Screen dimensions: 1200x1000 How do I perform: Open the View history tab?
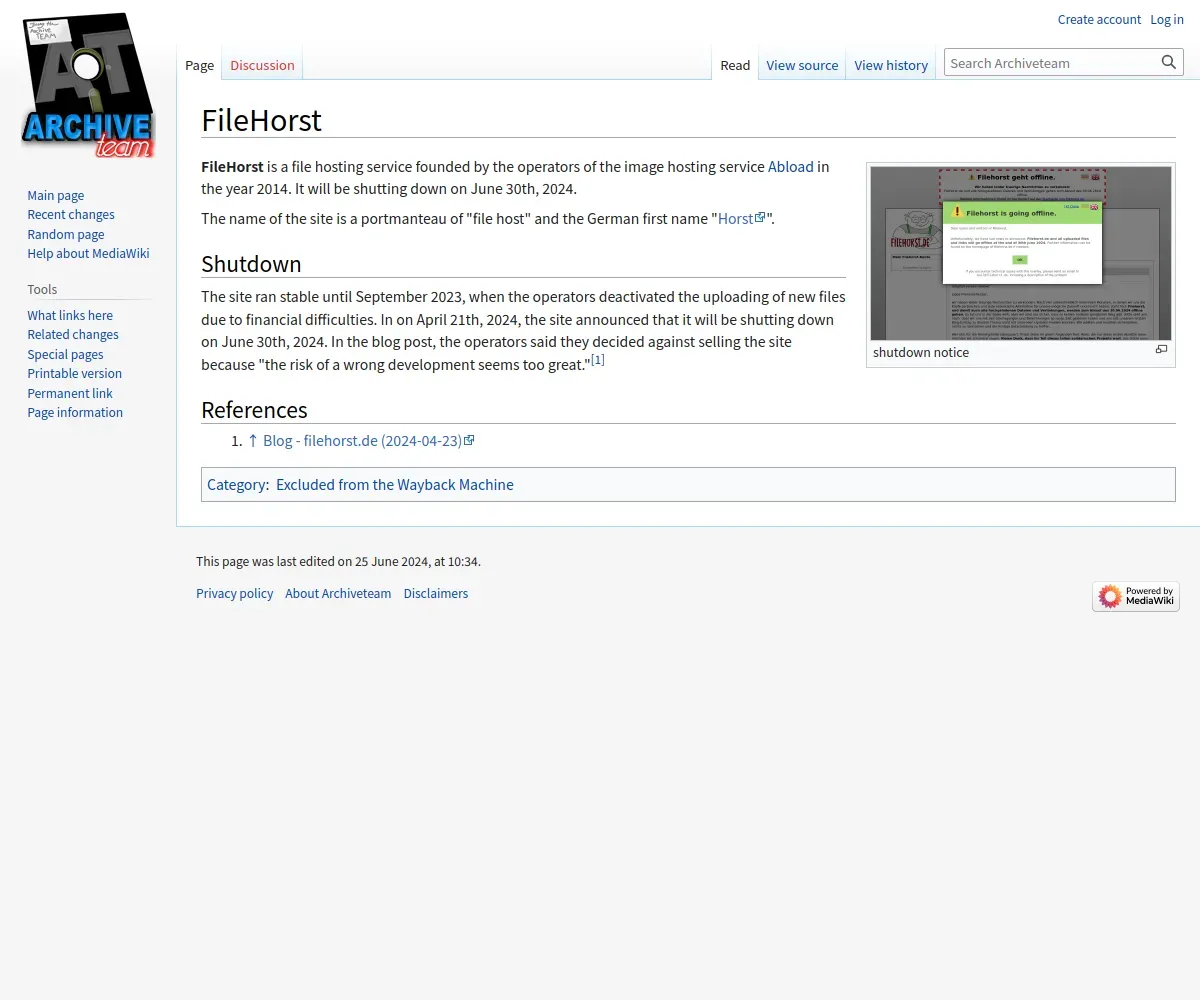coord(891,65)
